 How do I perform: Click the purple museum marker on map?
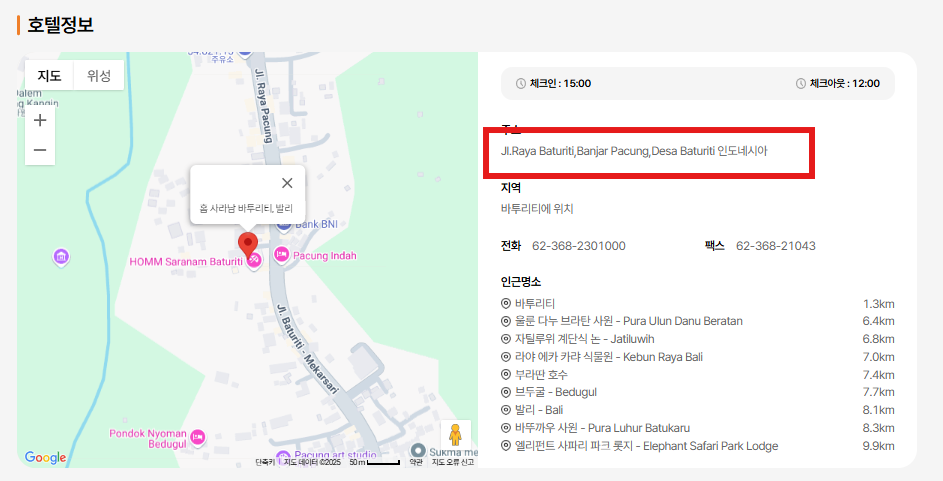point(61,257)
